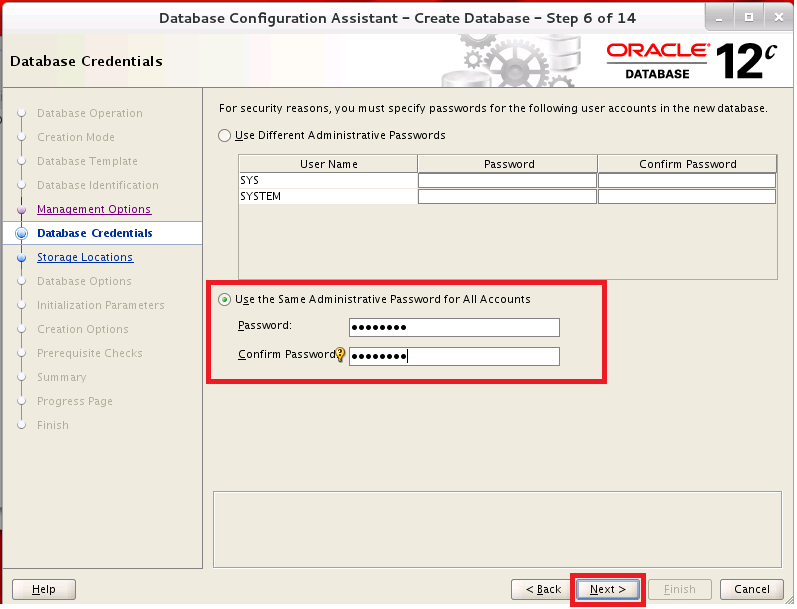Click the Database Credentials step bullet icon

coord(21,234)
